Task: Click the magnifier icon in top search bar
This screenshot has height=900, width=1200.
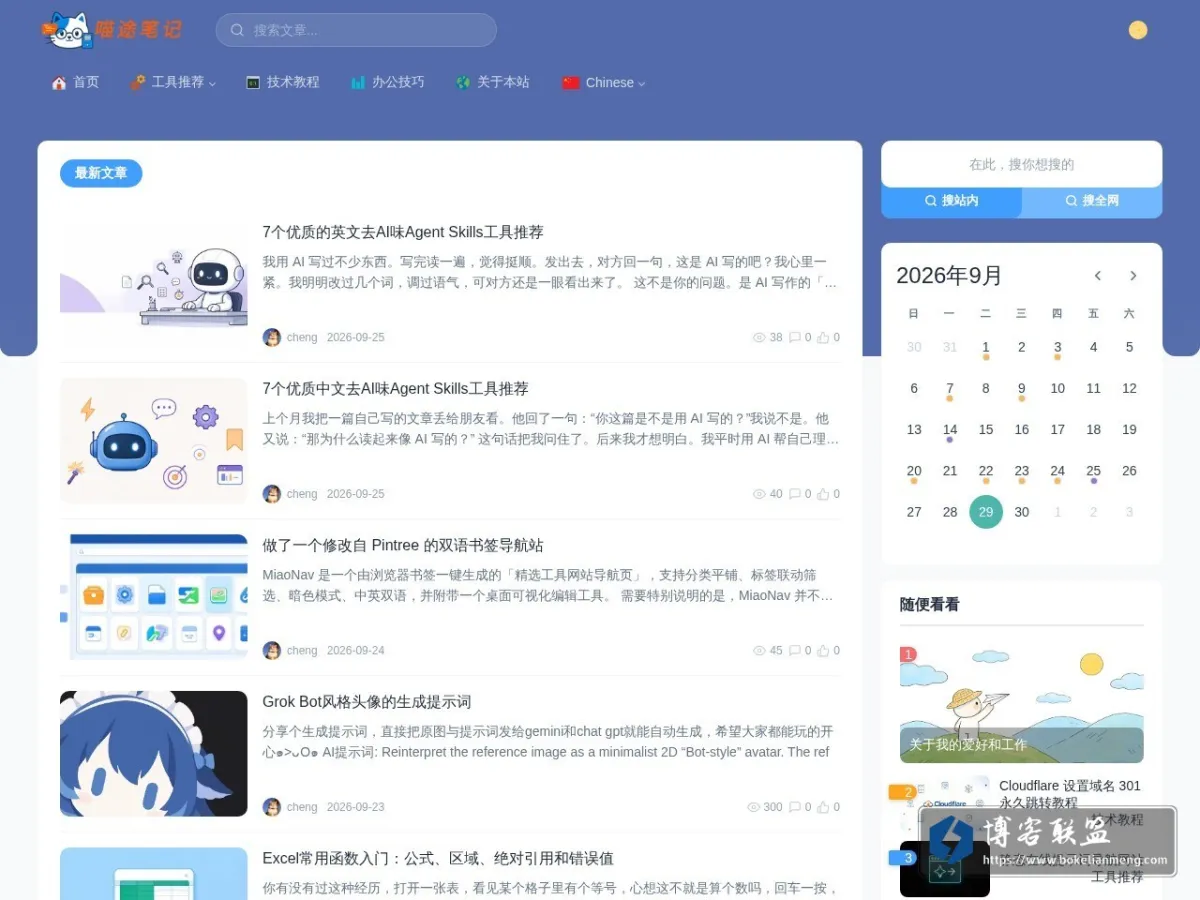Action: pyautogui.click(x=237, y=30)
